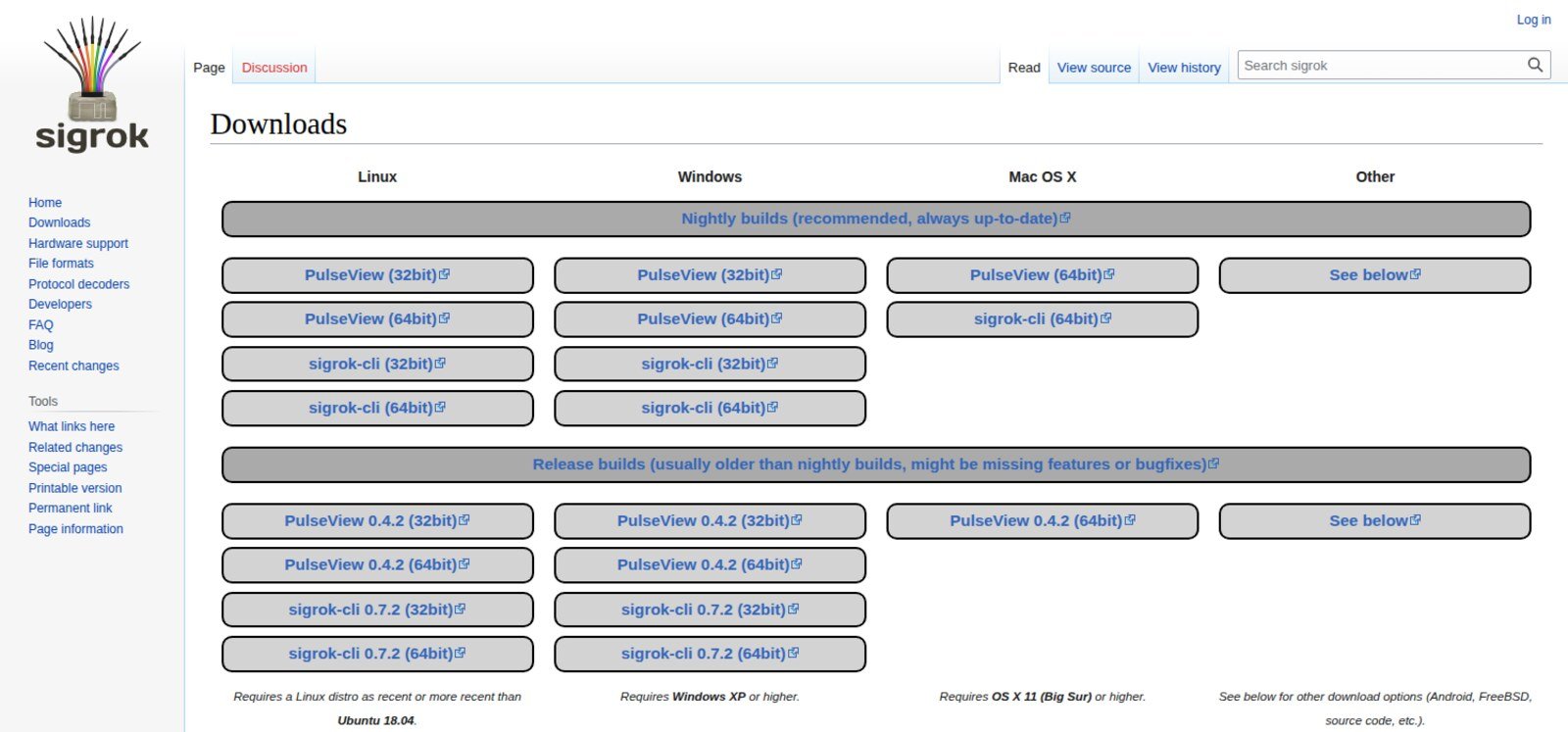Screen dimensions: 1568x732
Task: Switch to the Discussion tab
Action: 274,68
